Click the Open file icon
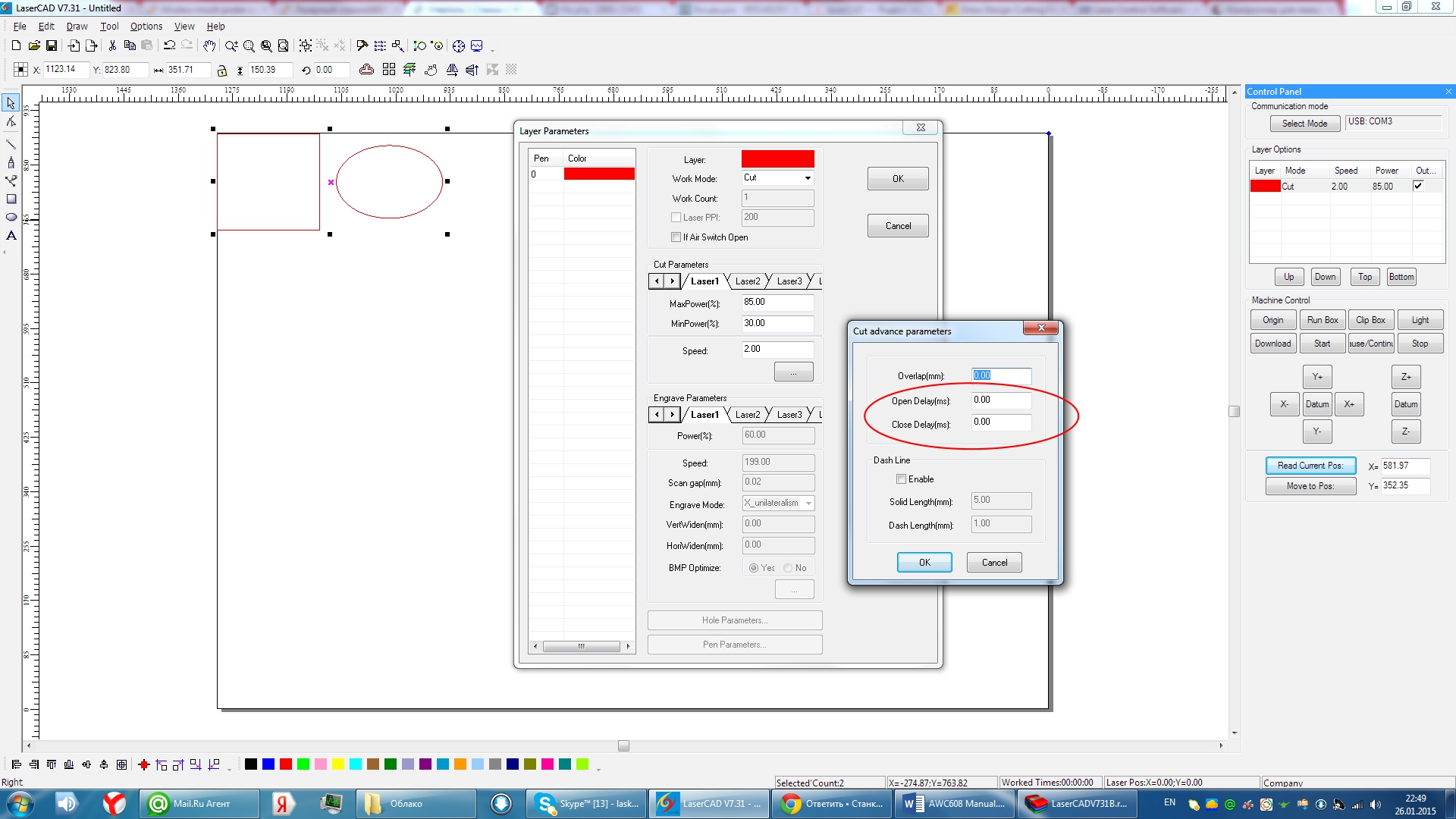1456x819 pixels. [x=34, y=46]
